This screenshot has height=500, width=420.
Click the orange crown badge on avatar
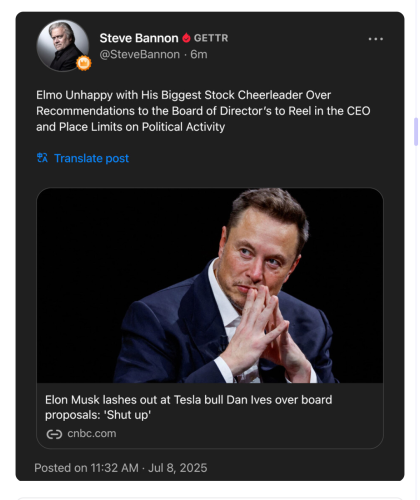pyautogui.click(x=84, y=63)
